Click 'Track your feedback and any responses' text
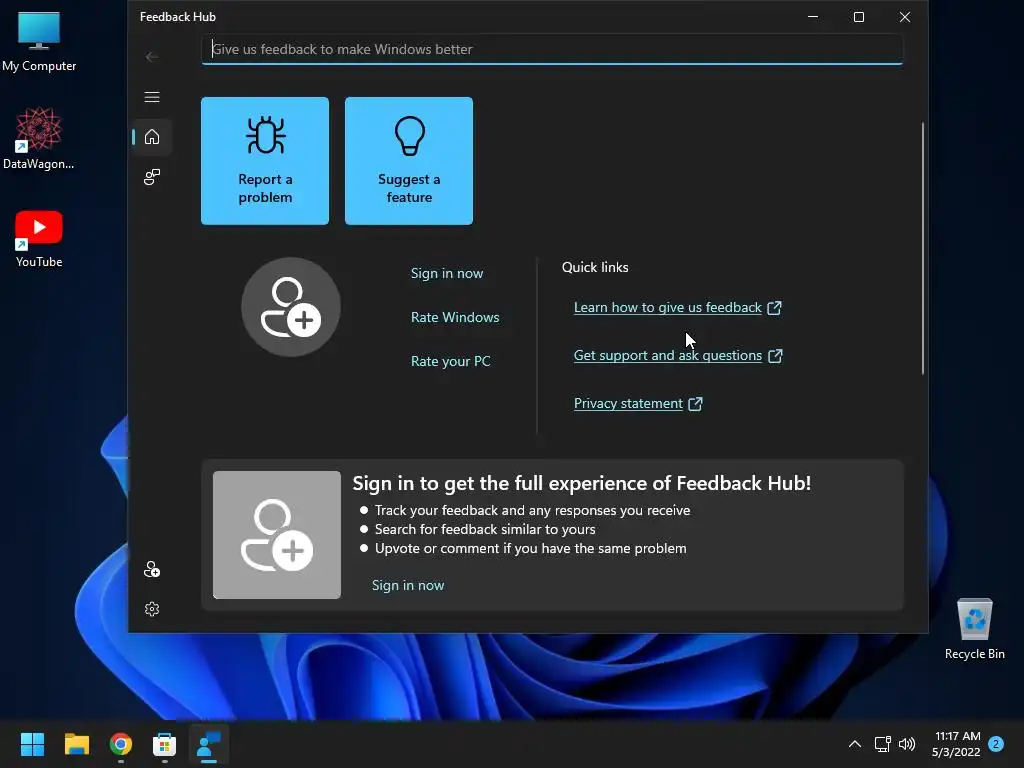Screen dimensions: 1024x768 [x=532, y=510]
